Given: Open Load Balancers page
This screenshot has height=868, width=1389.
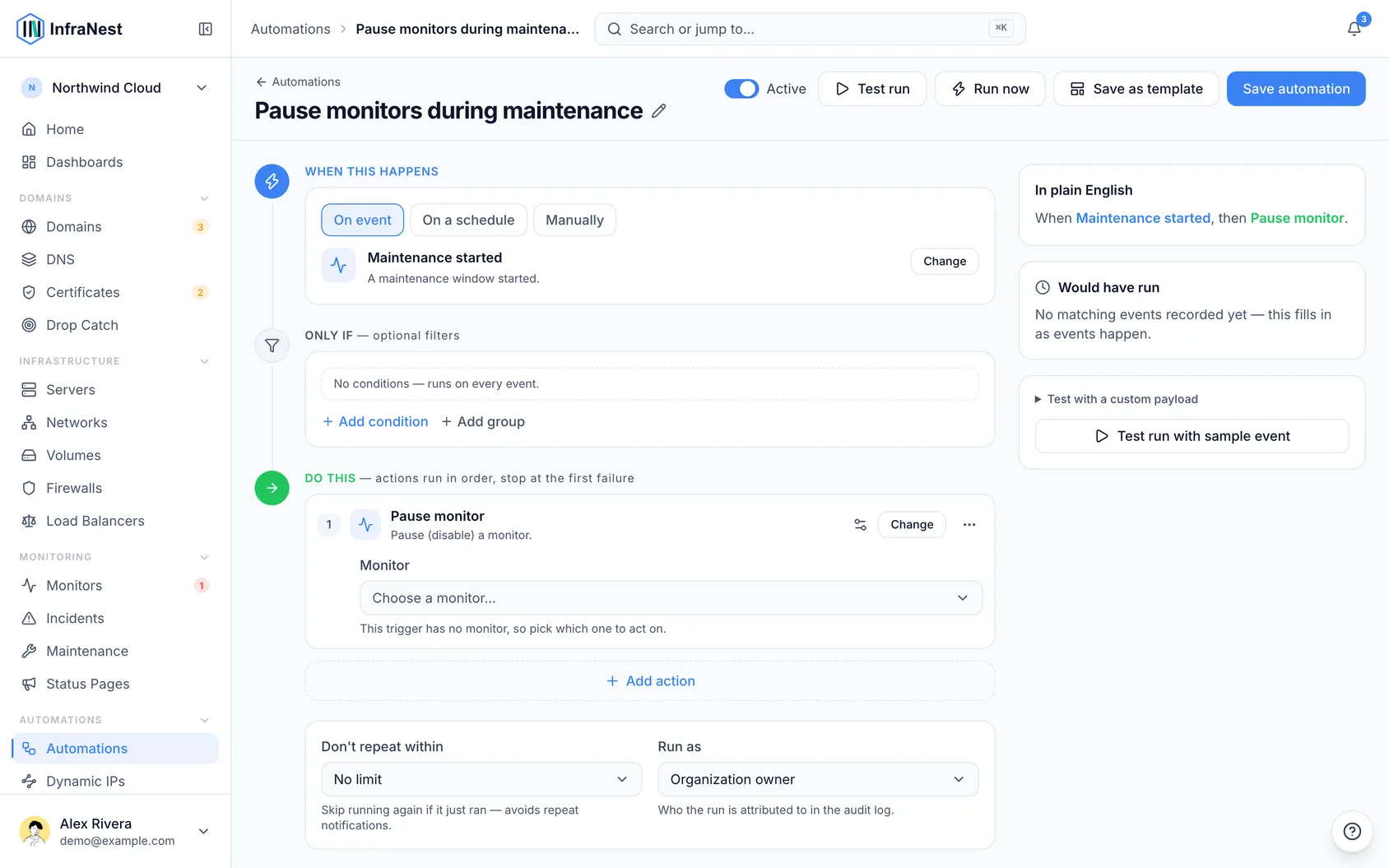Looking at the screenshot, I should [115, 521].
